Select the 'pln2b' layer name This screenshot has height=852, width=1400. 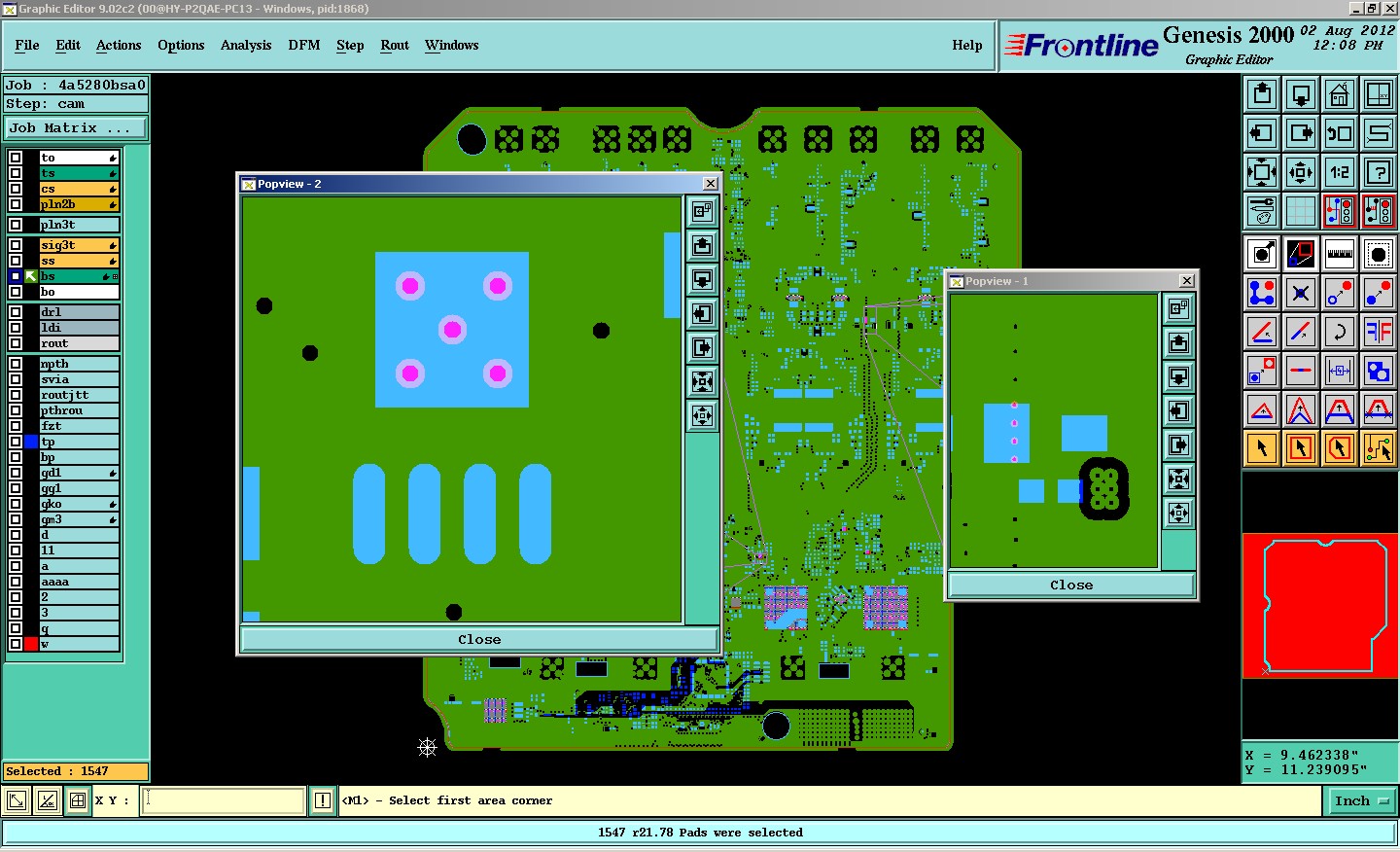(79, 204)
